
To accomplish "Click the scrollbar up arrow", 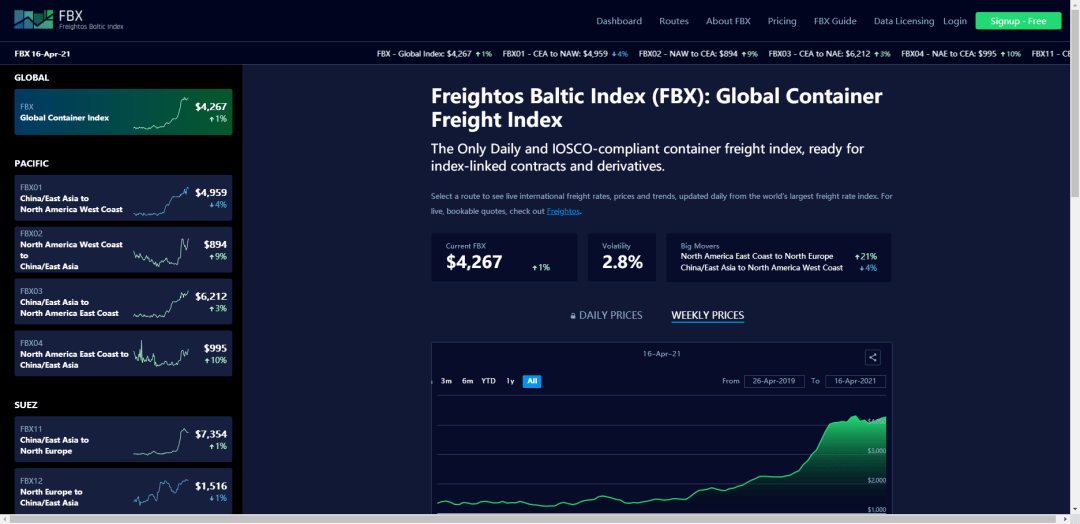I will (x=1074, y=4).
